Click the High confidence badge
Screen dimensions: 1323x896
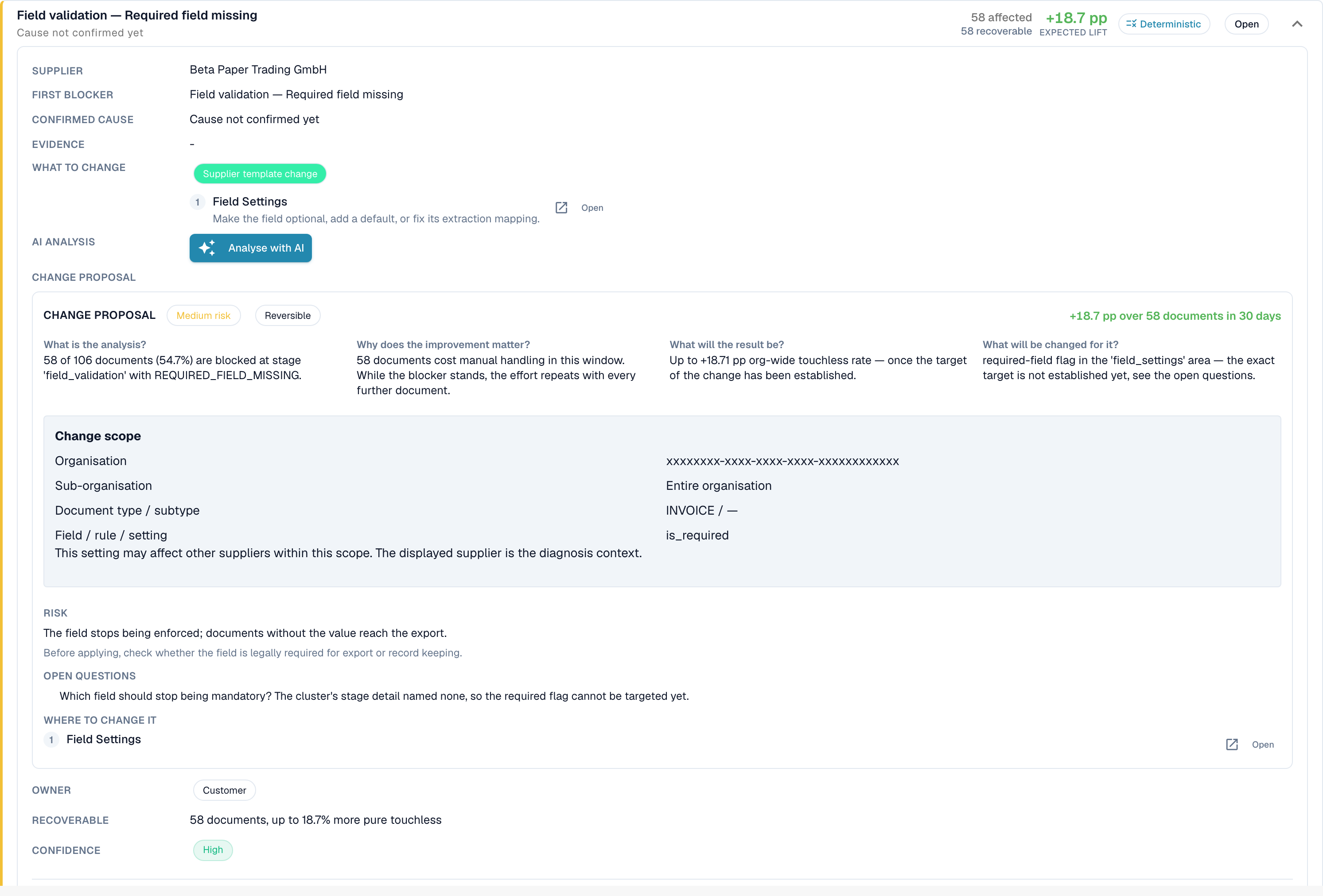pos(213,850)
